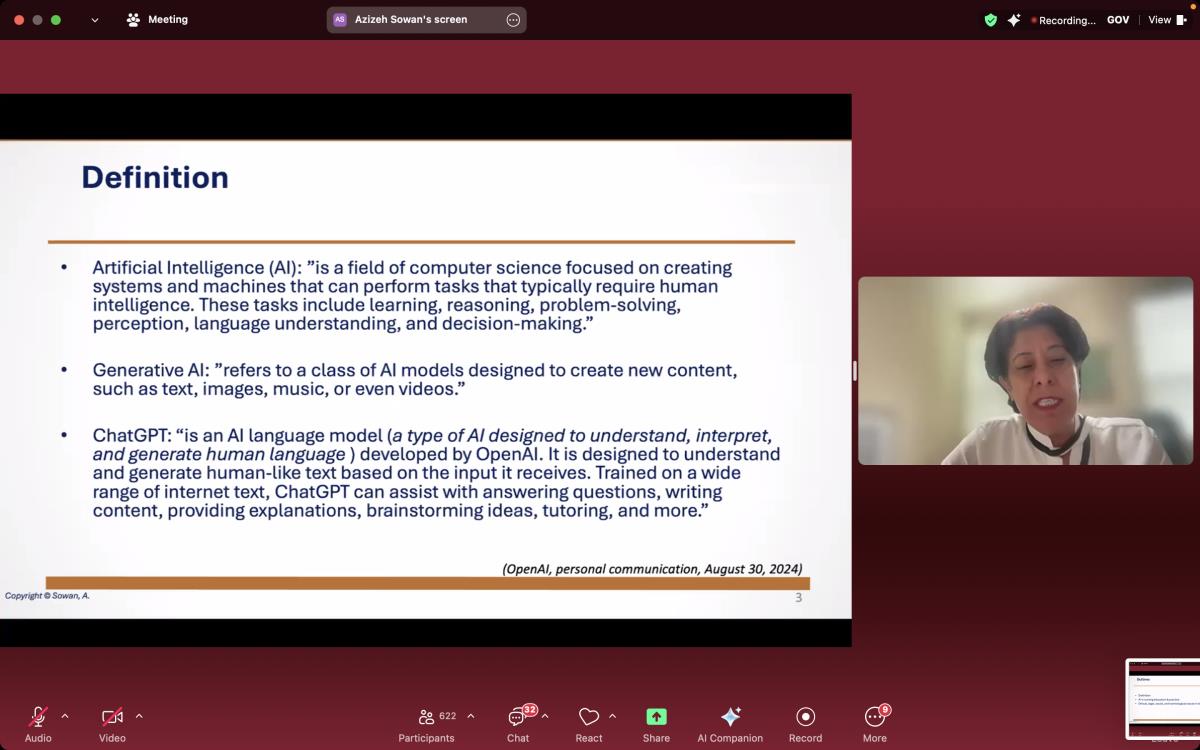
Task: Click the Record button
Action: click(805, 724)
